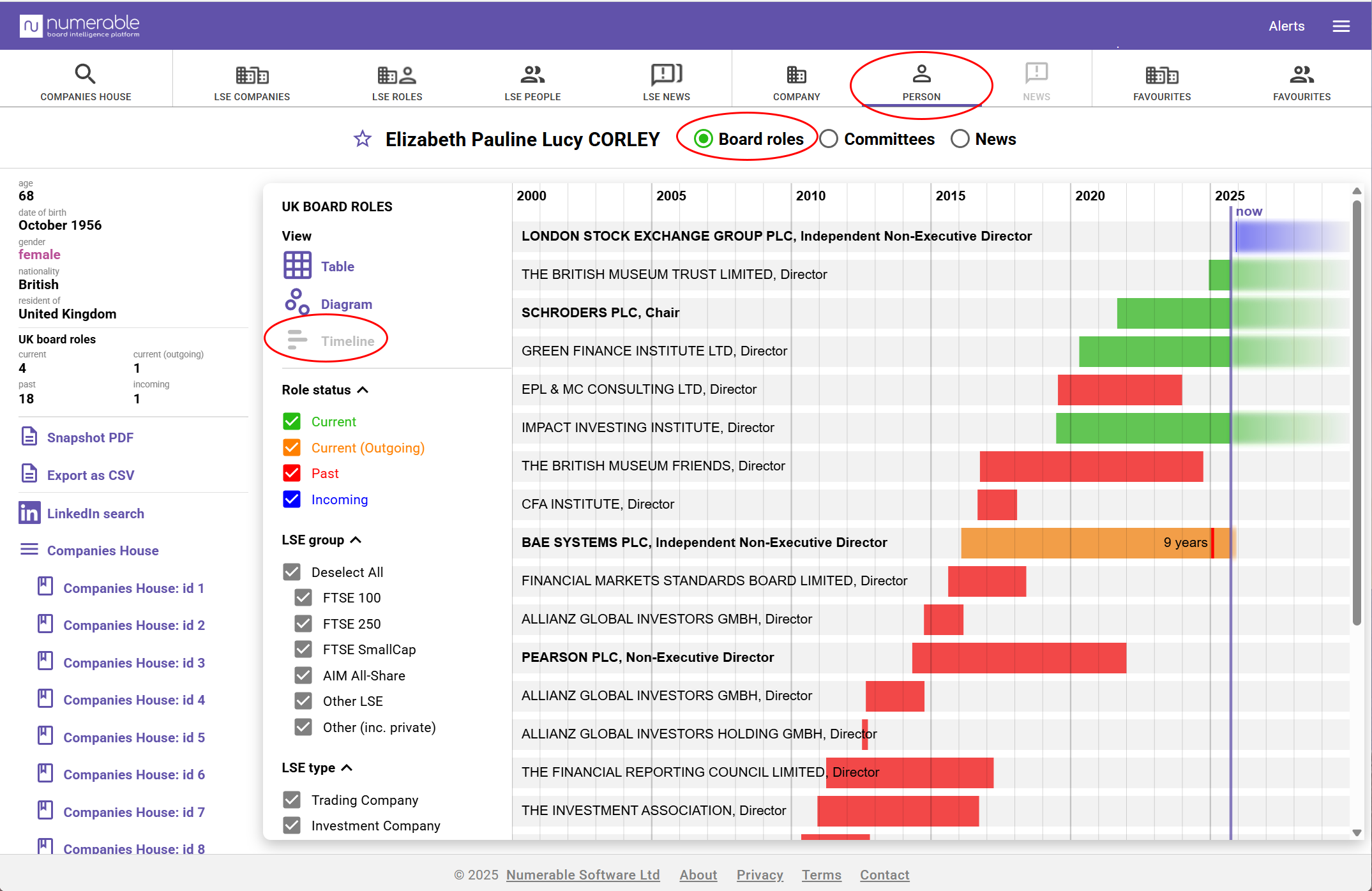The height and width of the screenshot is (891, 1372).
Task: Click the LinkedIn search icon
Action: click(29, 513)
